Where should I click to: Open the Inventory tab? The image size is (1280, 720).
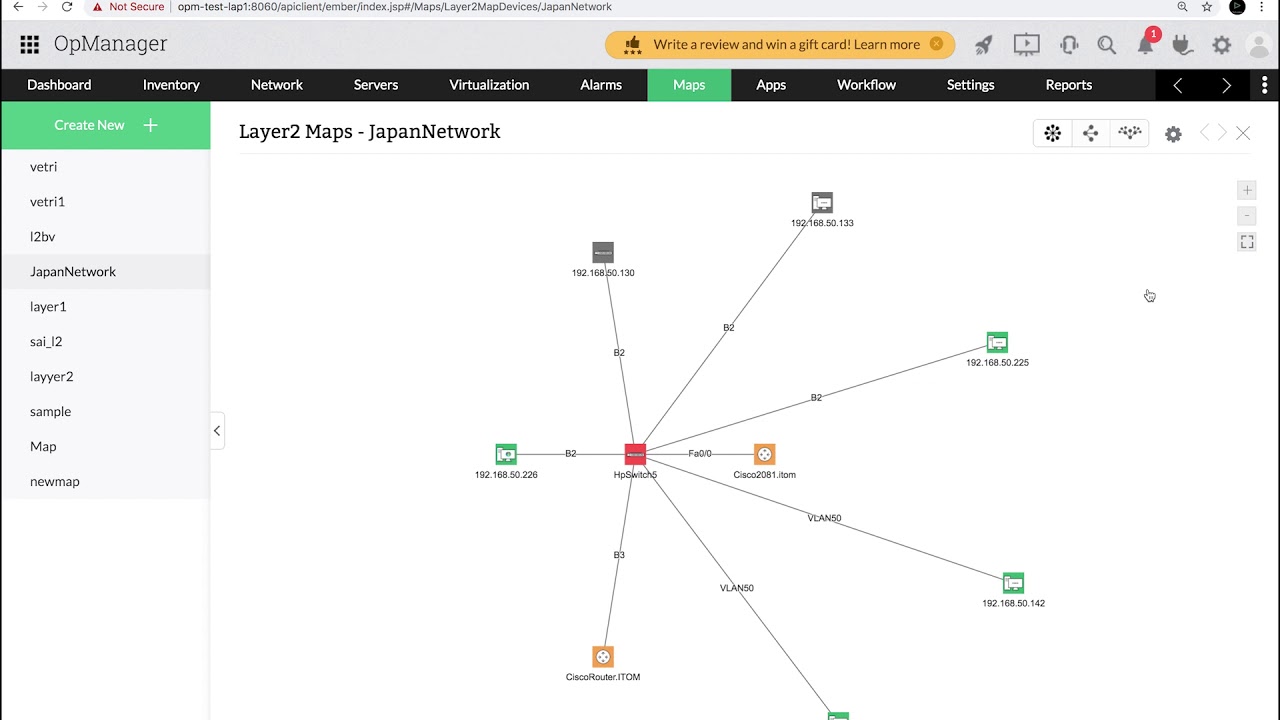click(x=171, y=85)
